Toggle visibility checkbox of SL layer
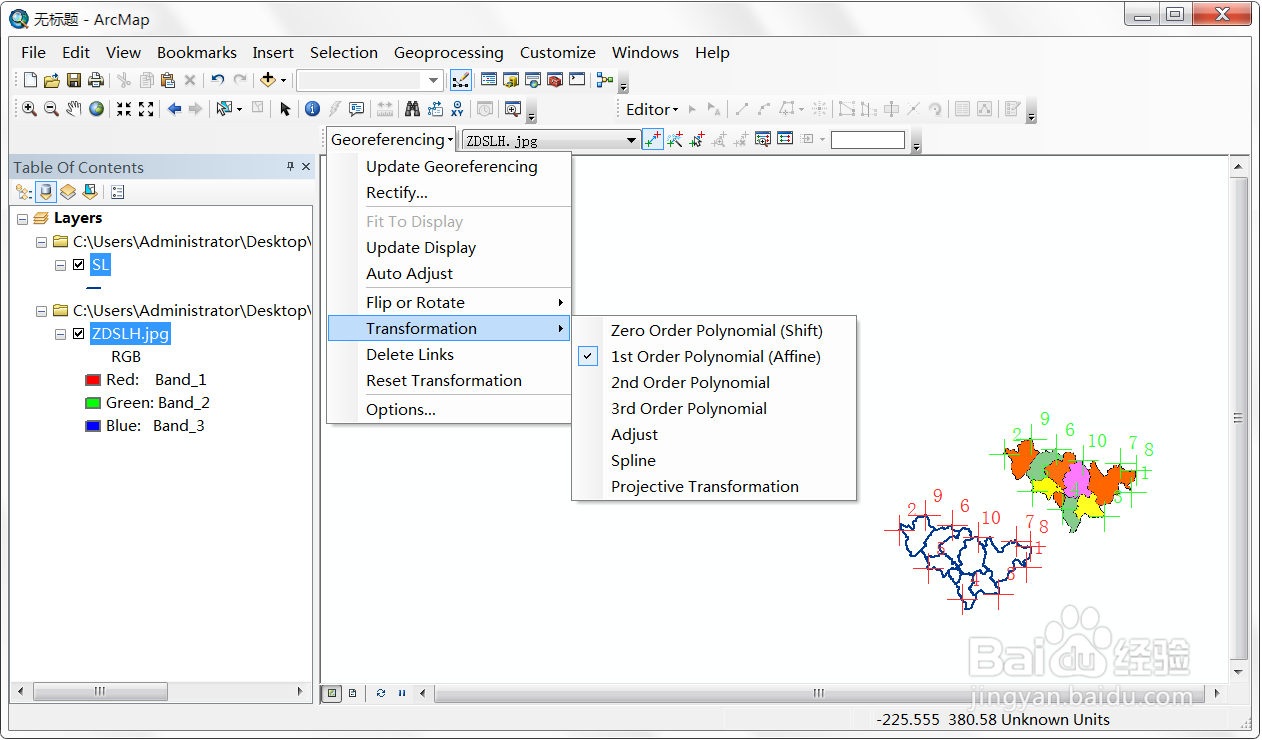Image resolution: width=1262 pixels, height=740 pixels. coord(78,265)
